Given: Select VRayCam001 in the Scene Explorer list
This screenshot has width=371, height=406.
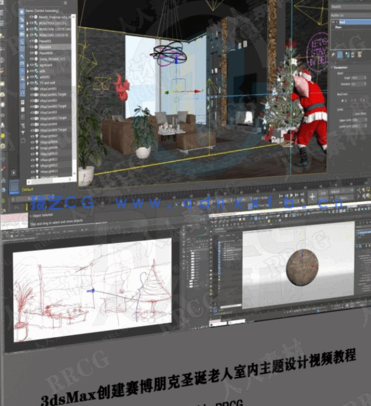Looking at the screenshot, I should click(49, 89).
